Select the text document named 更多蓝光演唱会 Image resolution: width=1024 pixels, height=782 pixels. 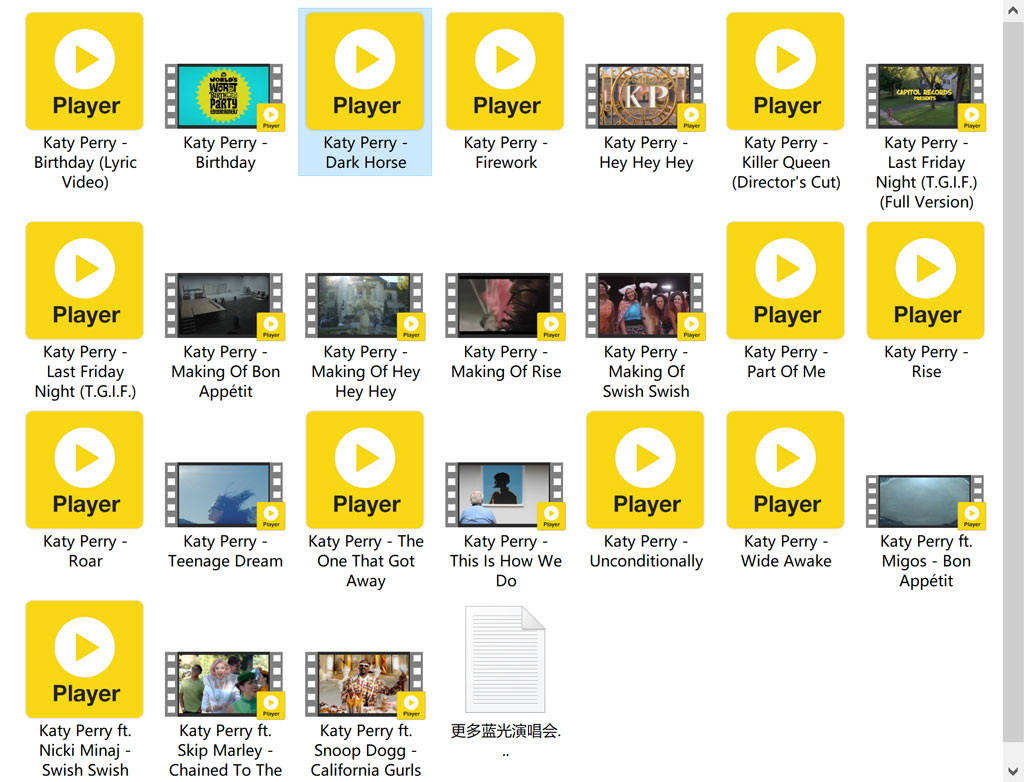(x=505, y=660)
